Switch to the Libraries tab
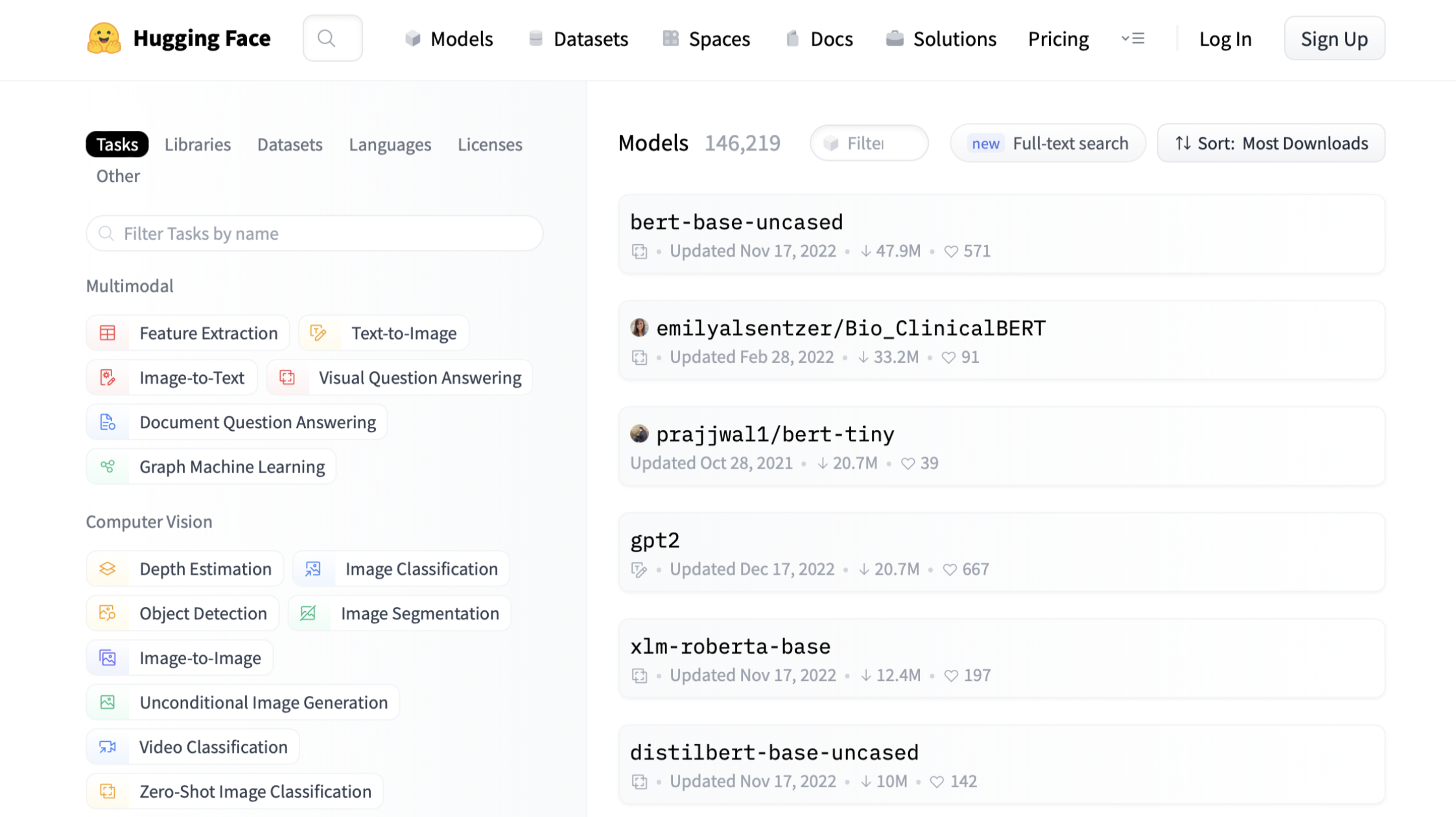Viewport: 1456px width, 817px height. pos(198,144)
